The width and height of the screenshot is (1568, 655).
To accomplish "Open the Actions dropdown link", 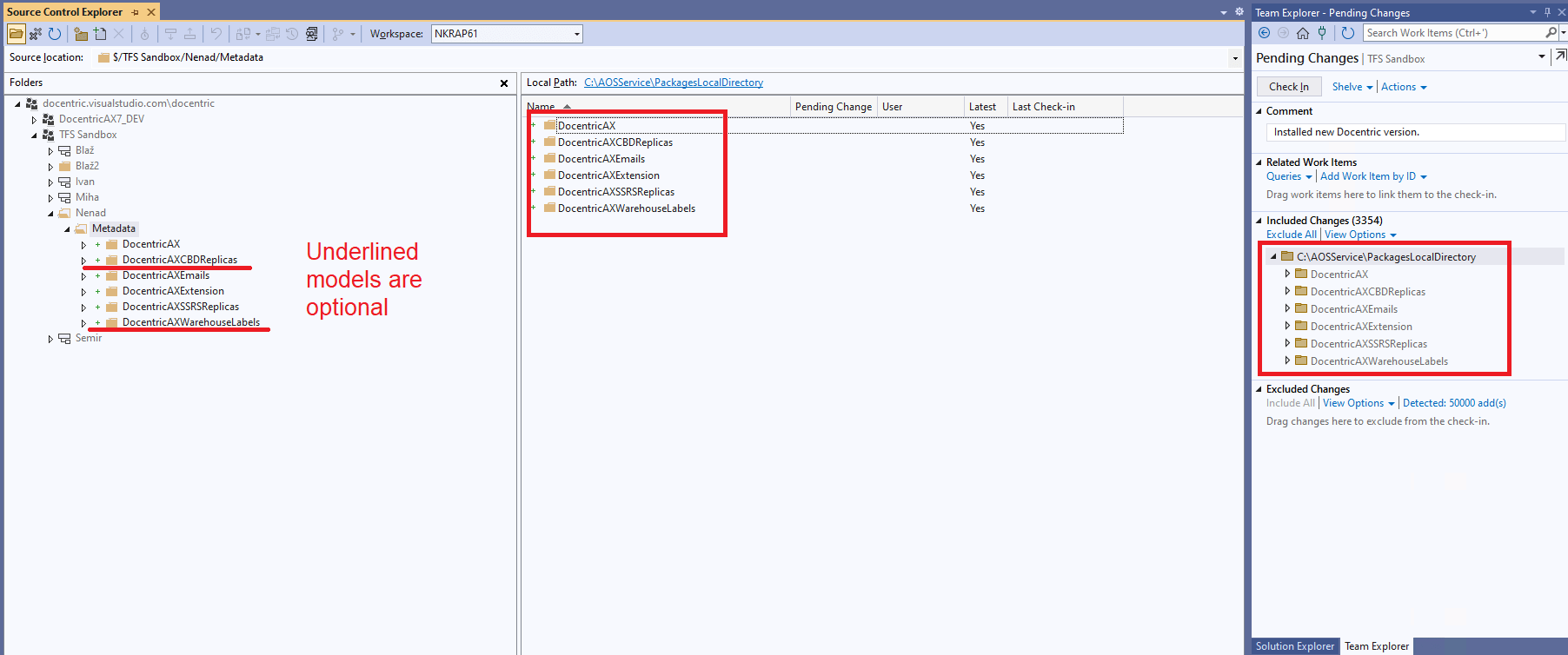I will click(x=1404, y=87).
